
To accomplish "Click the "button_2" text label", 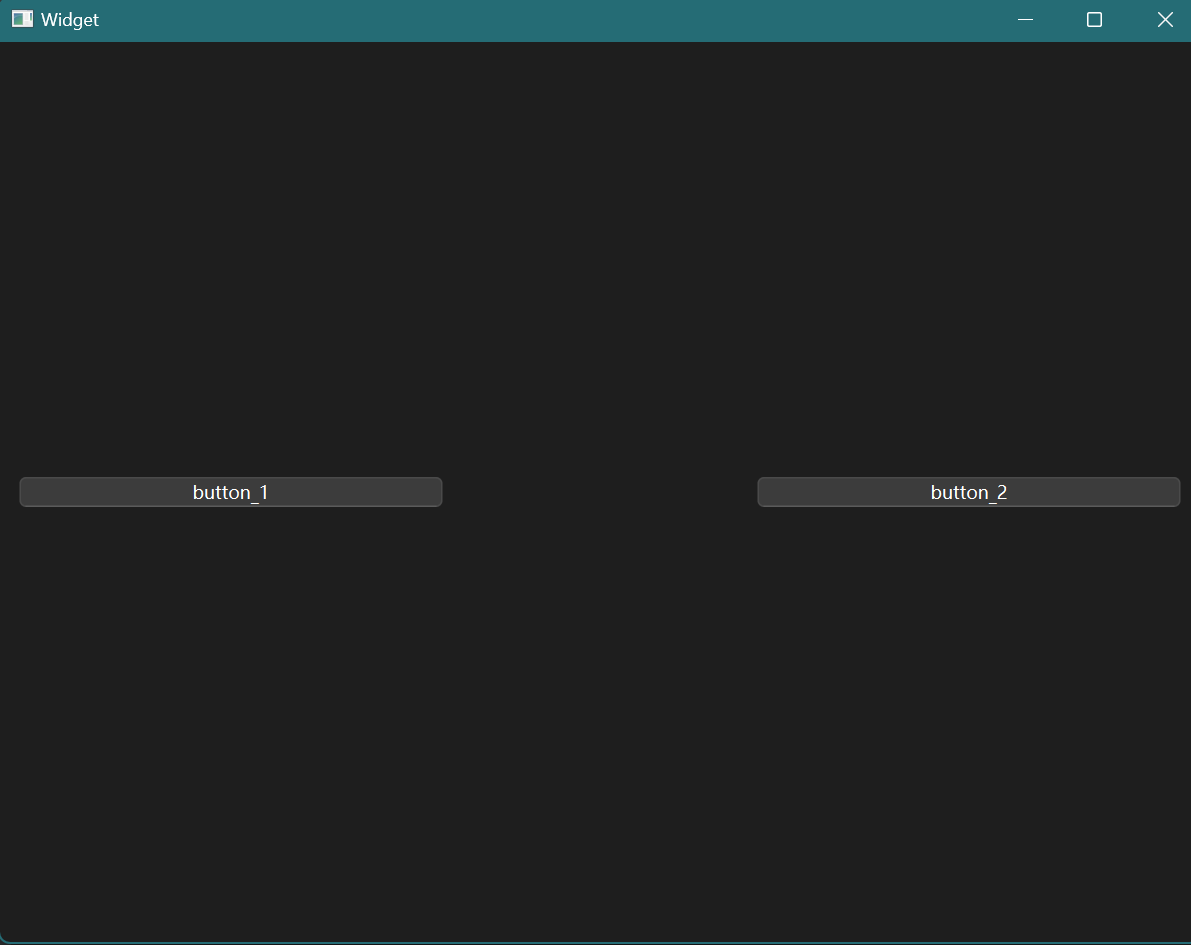I will click(x=969, y=492).
